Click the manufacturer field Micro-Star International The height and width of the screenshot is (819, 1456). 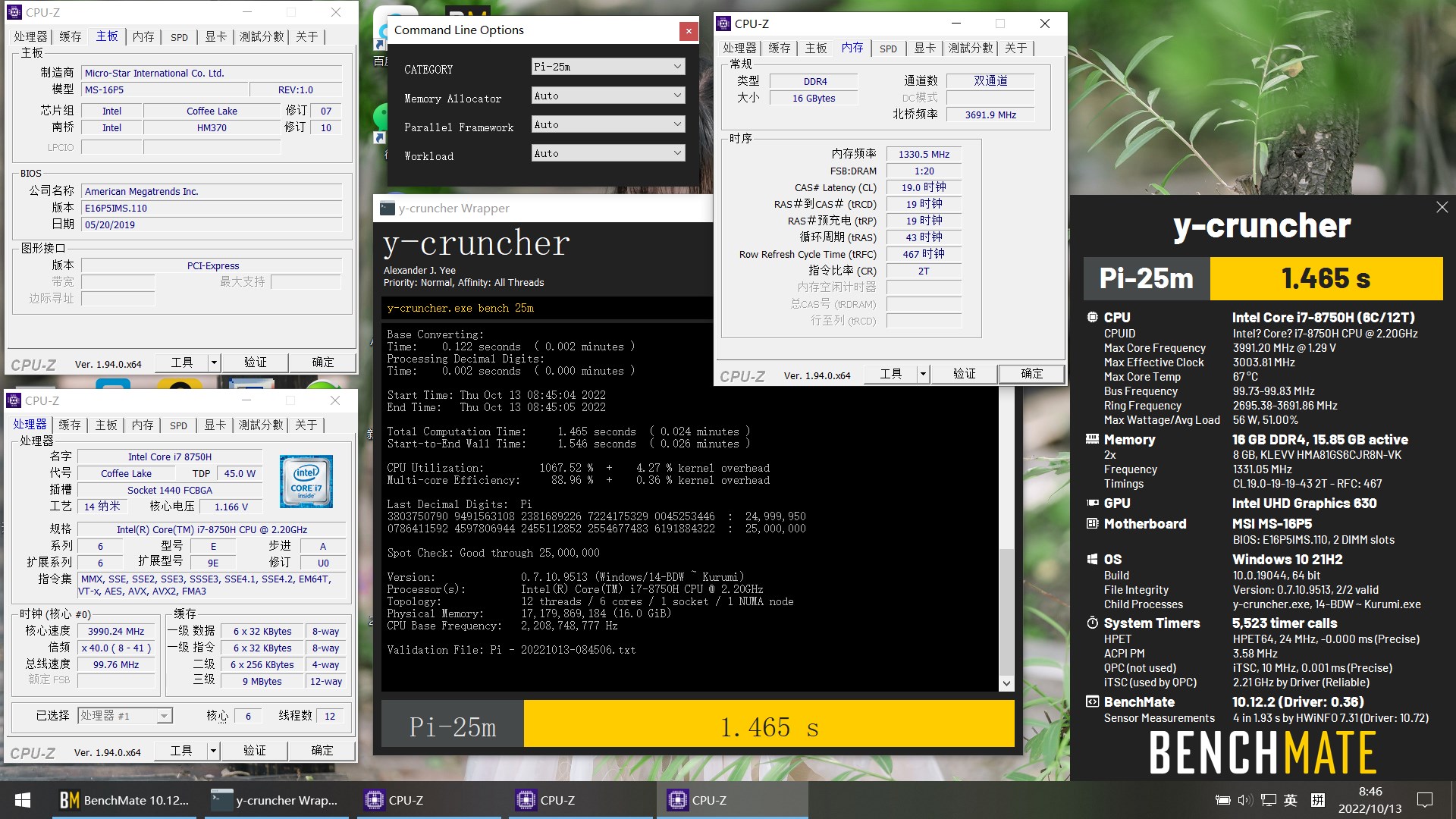pos(212,73)
